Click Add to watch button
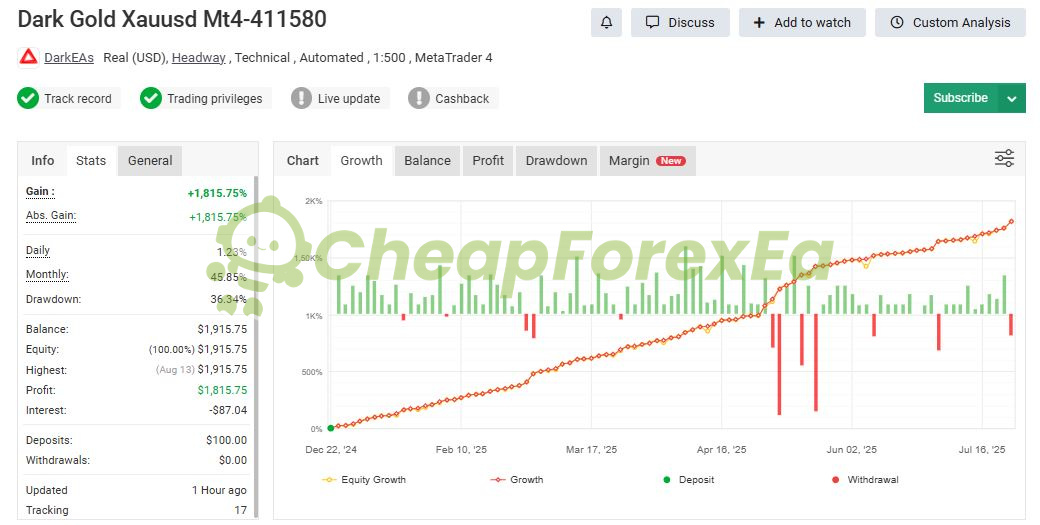The height and width of the screenshot is (525, 1040). (x=802, y=23)
